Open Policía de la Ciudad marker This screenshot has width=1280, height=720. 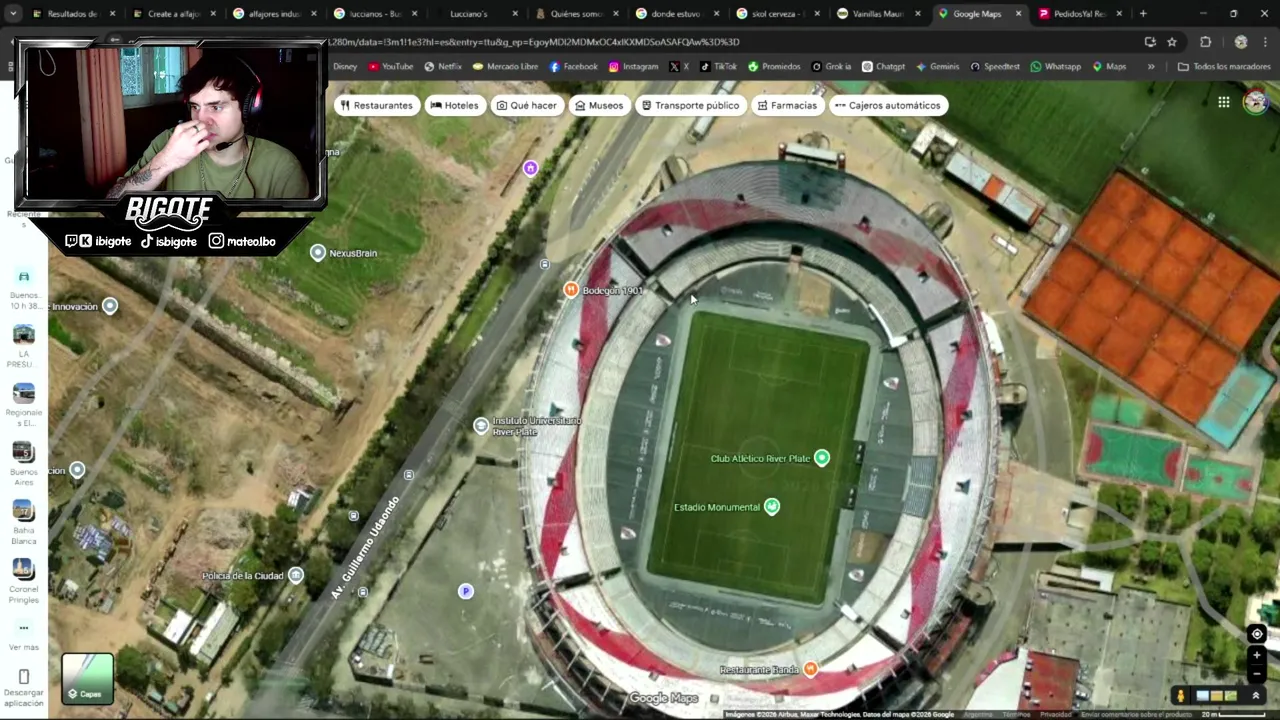pos(295,576)
